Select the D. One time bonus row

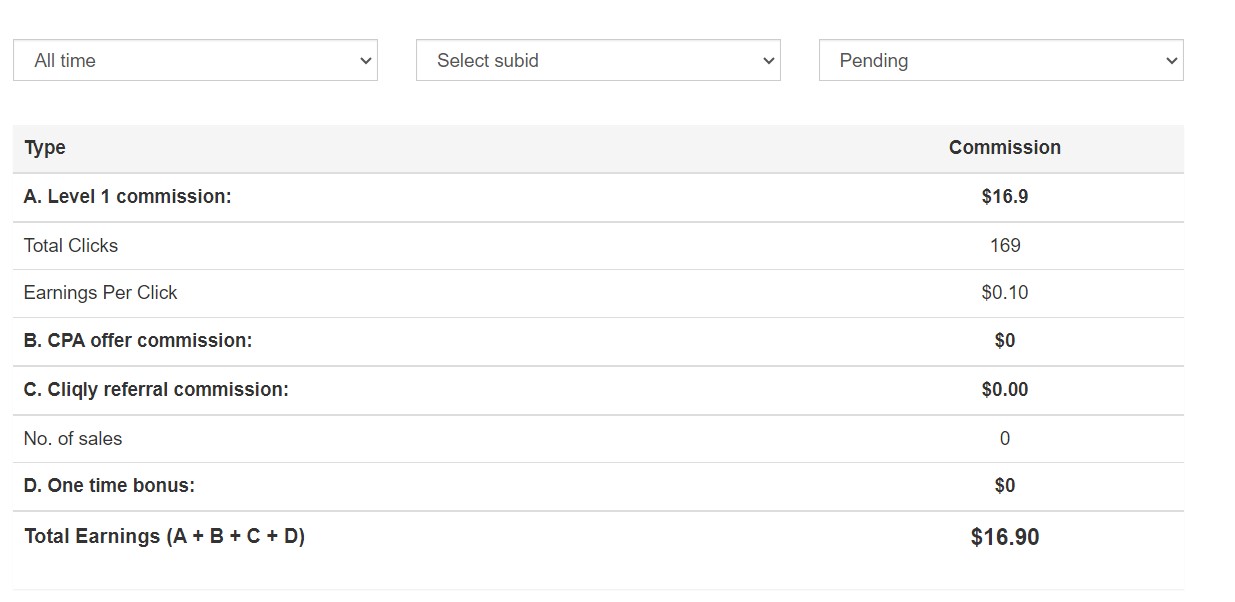pos(598,486)
